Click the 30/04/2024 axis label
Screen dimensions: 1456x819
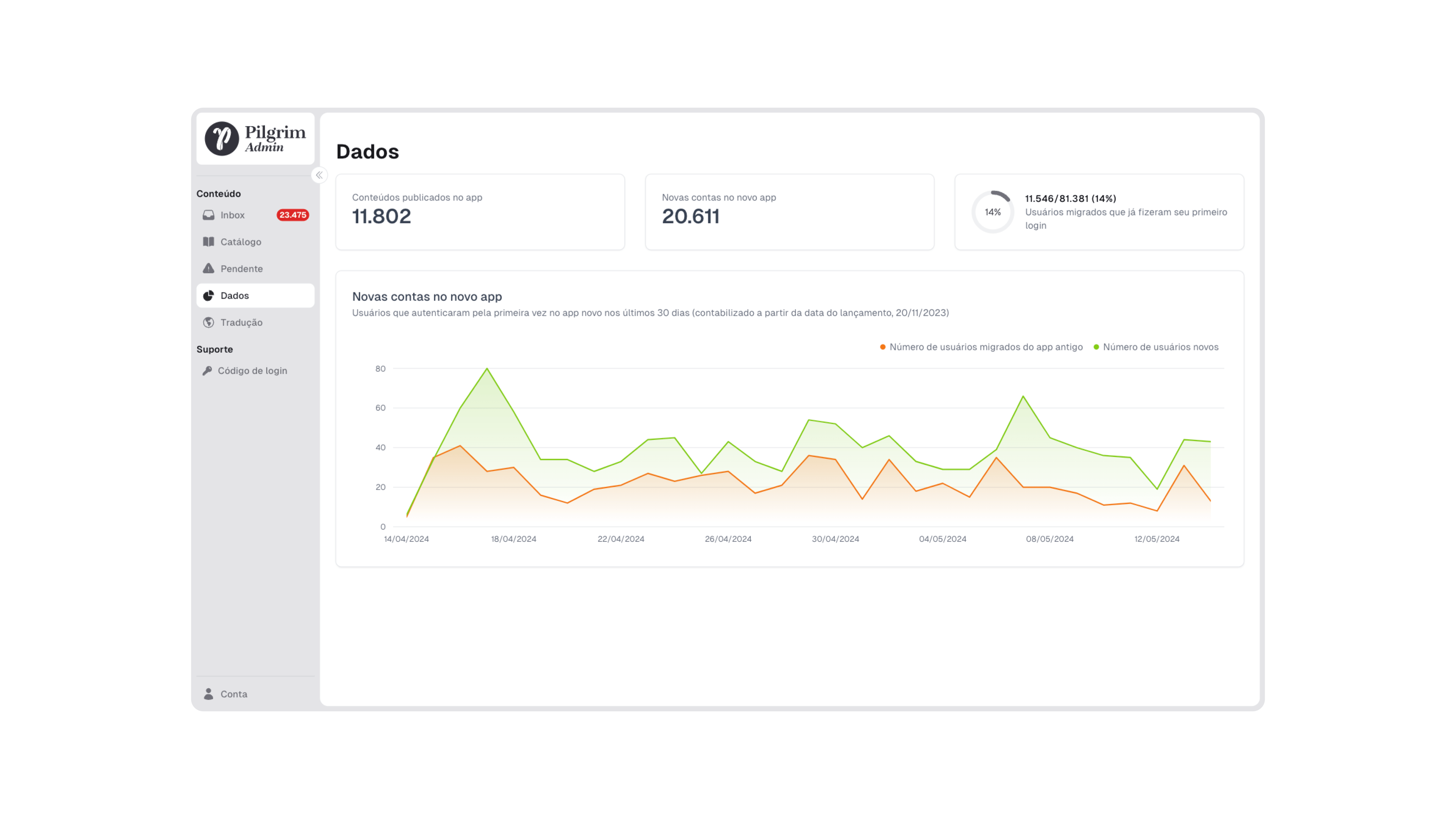[x=835, y=539]
